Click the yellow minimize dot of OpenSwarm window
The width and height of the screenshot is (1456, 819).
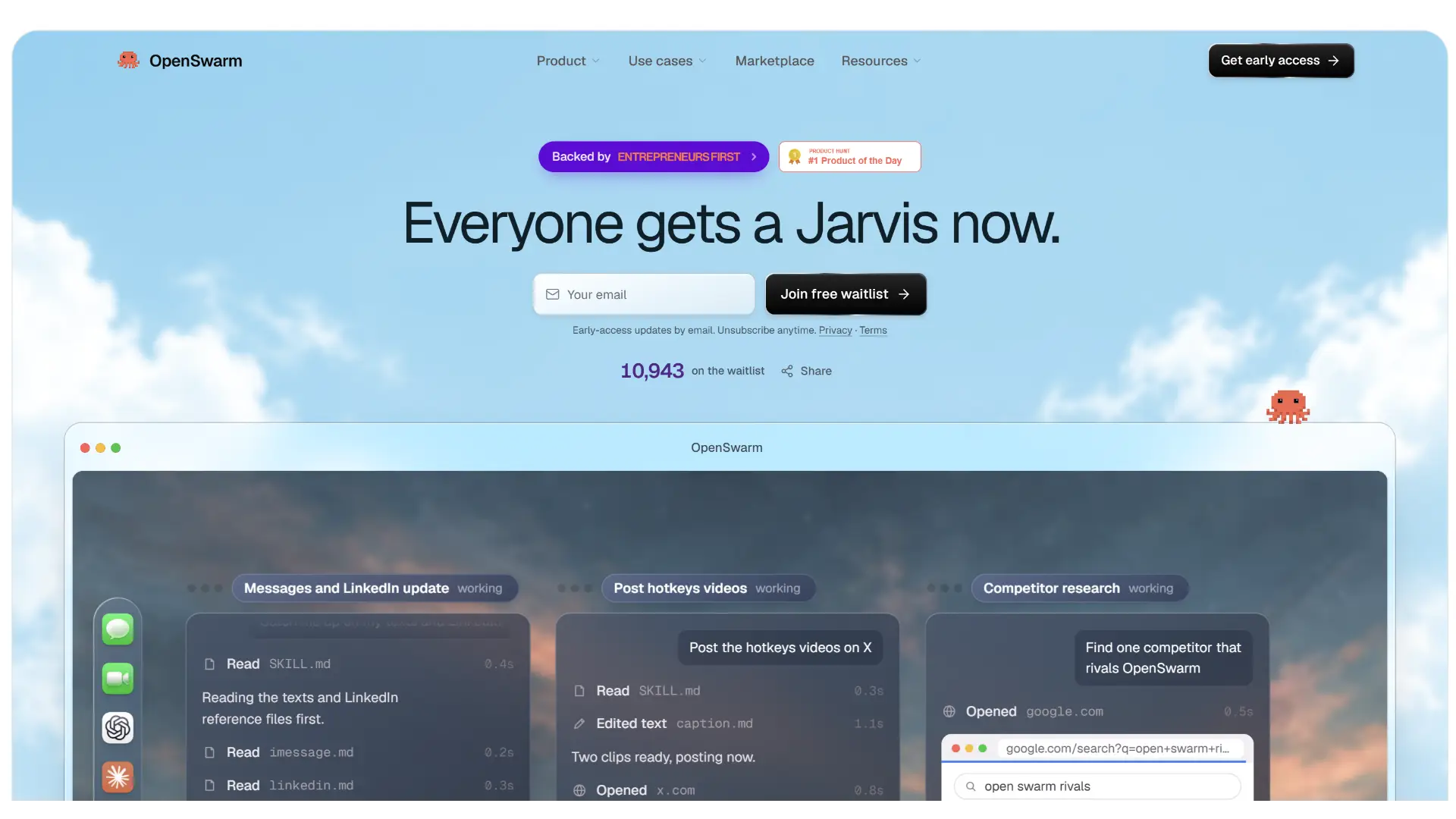[x=100, y=448]
